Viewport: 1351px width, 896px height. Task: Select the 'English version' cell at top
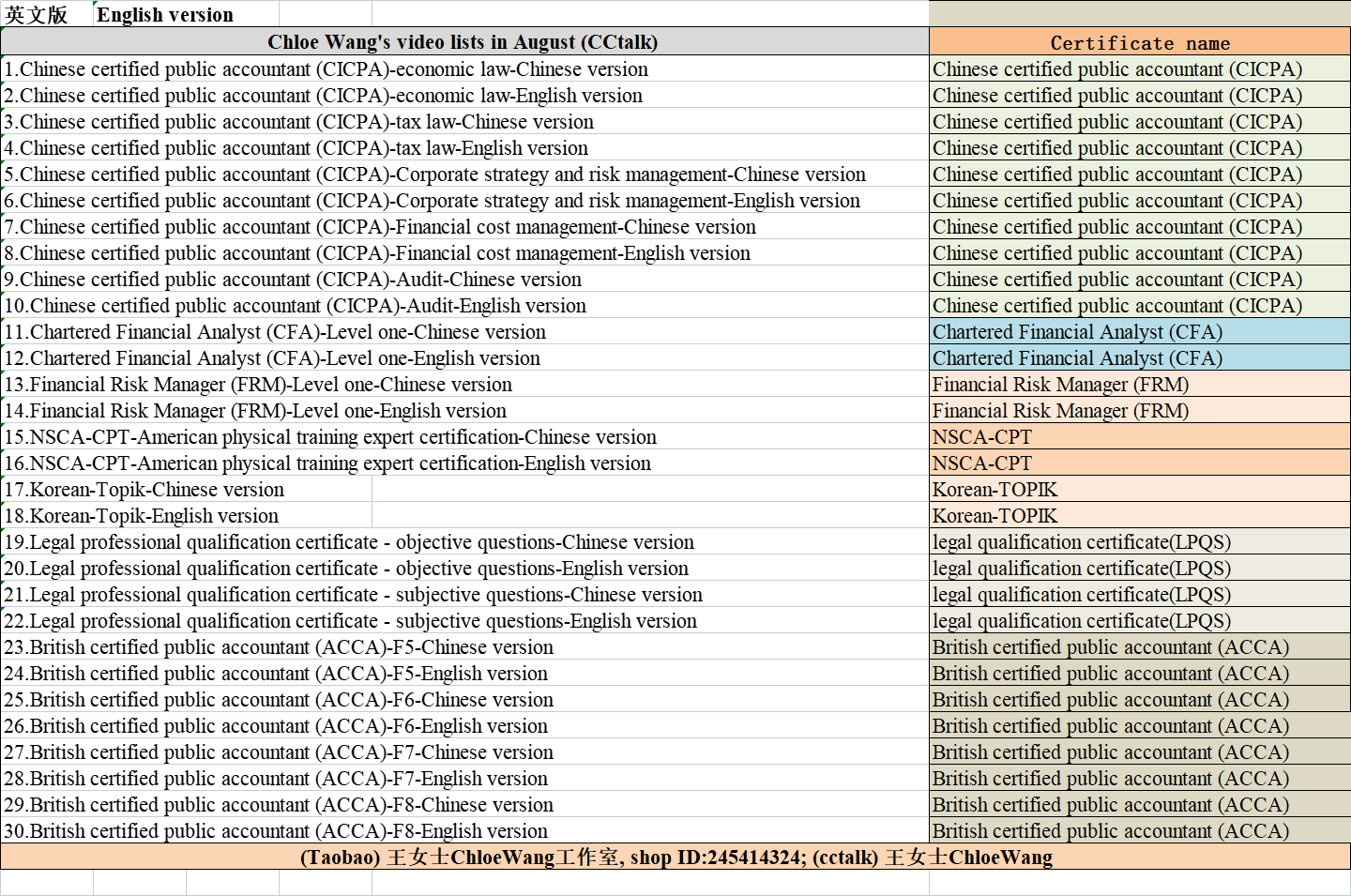pos(165,14)
